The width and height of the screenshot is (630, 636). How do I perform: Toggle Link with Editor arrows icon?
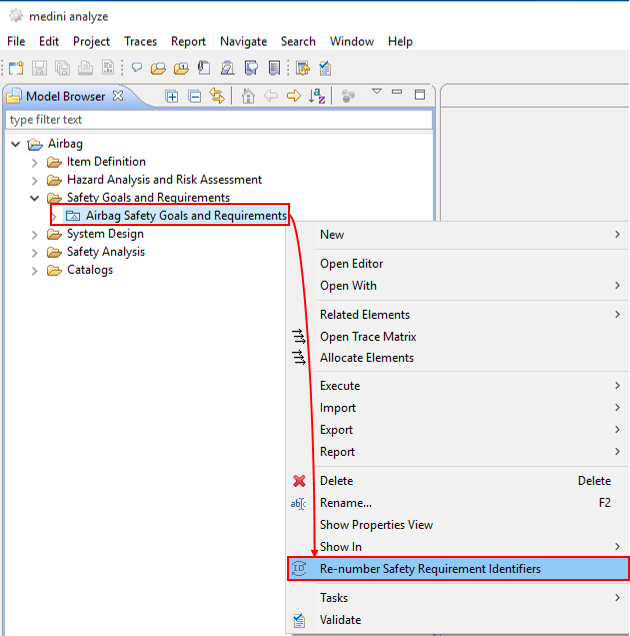pyautogui.click(x=217, y=96)
